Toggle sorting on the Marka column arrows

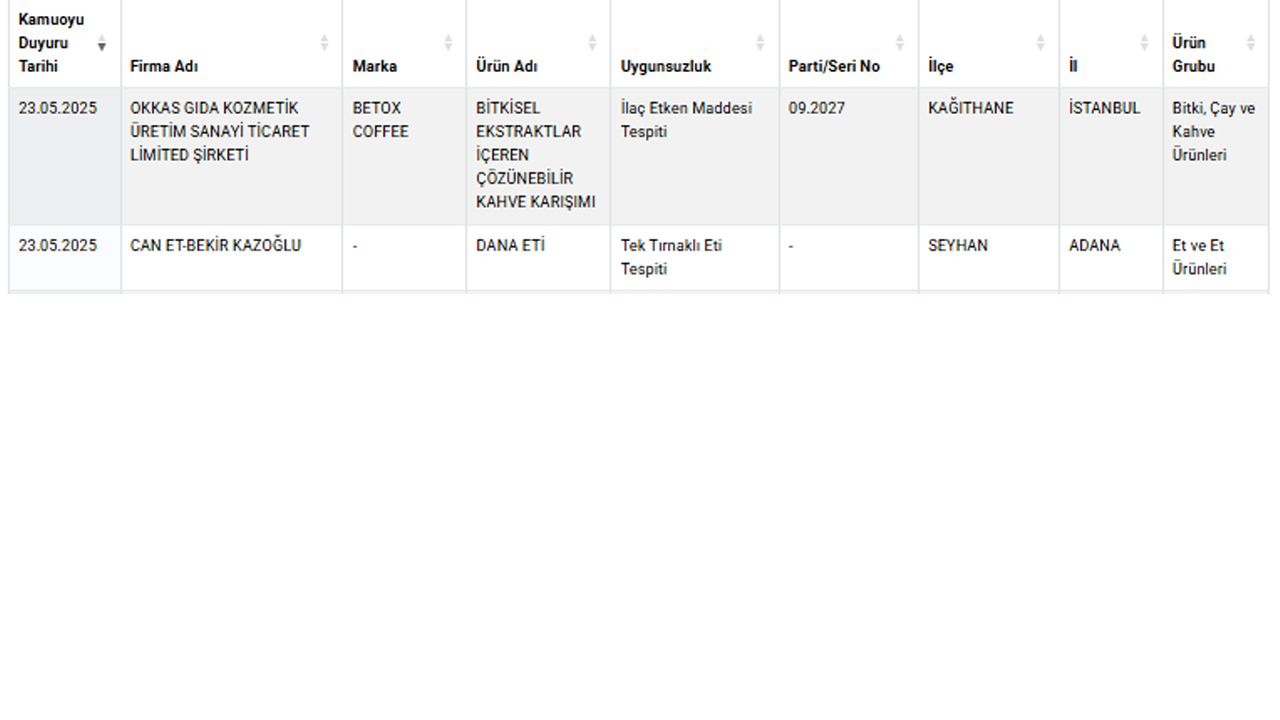pos(448,43)
